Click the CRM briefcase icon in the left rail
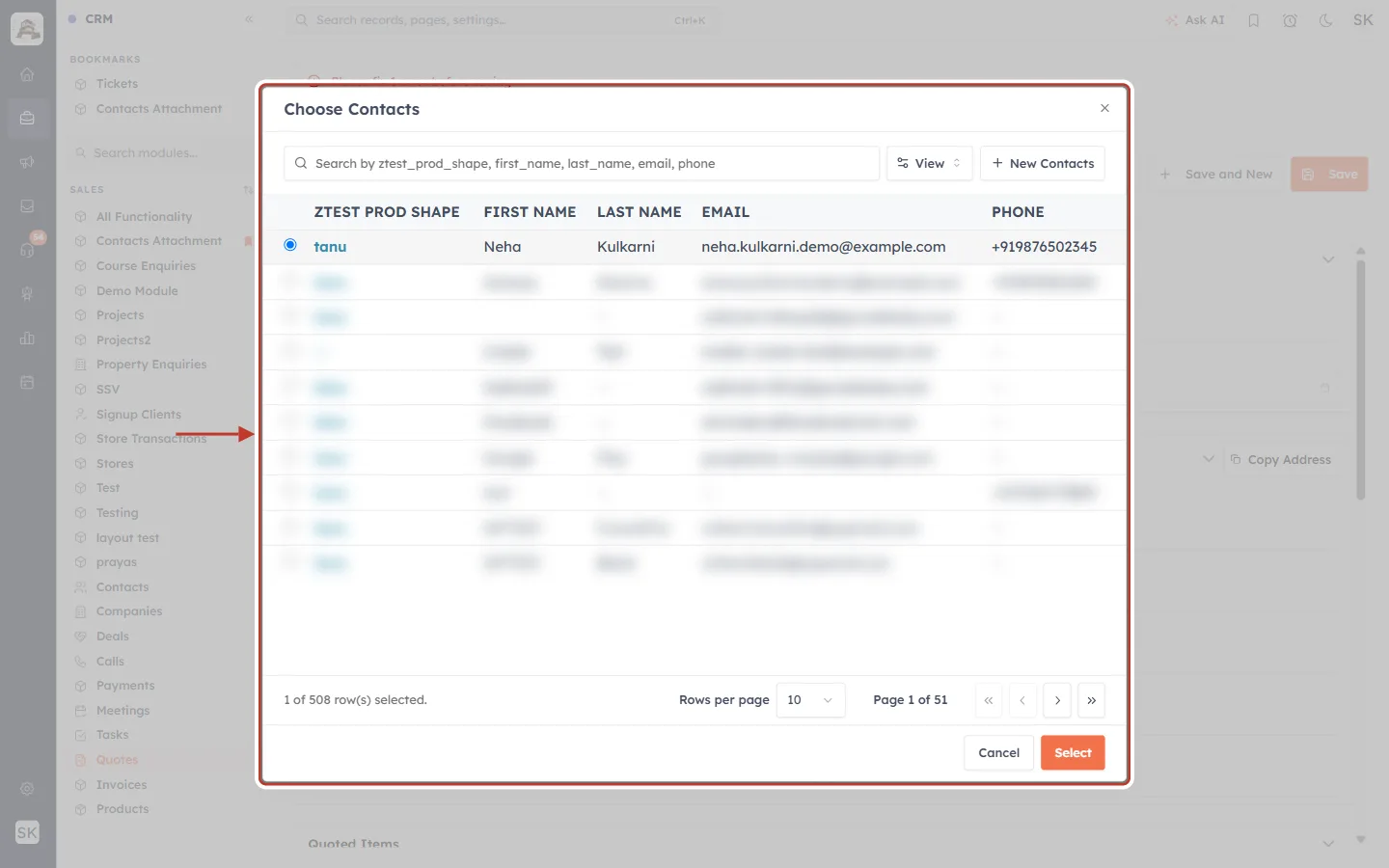The width and height of the screenshot is (1389, 868). [x=27, y=118]
